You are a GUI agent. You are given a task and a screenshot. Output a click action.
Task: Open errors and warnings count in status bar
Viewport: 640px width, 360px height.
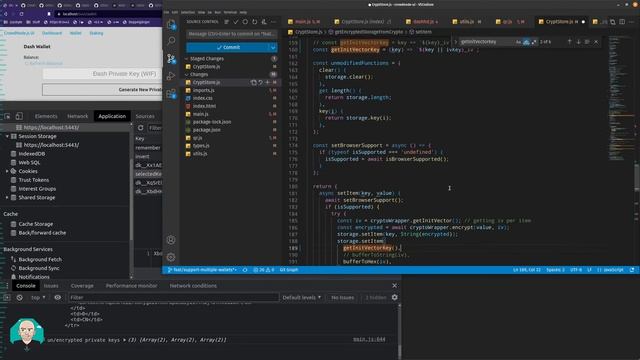point(264,270)
